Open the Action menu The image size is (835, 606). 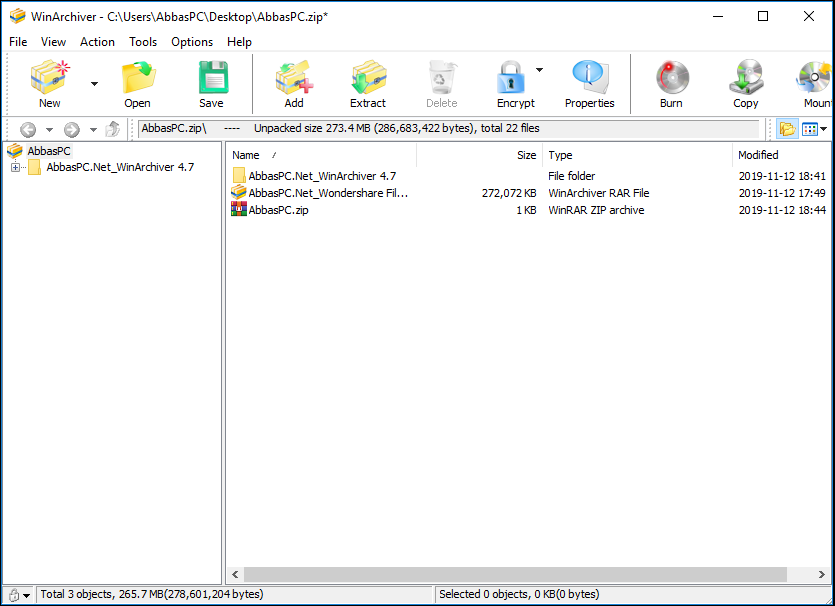point(97,42)
